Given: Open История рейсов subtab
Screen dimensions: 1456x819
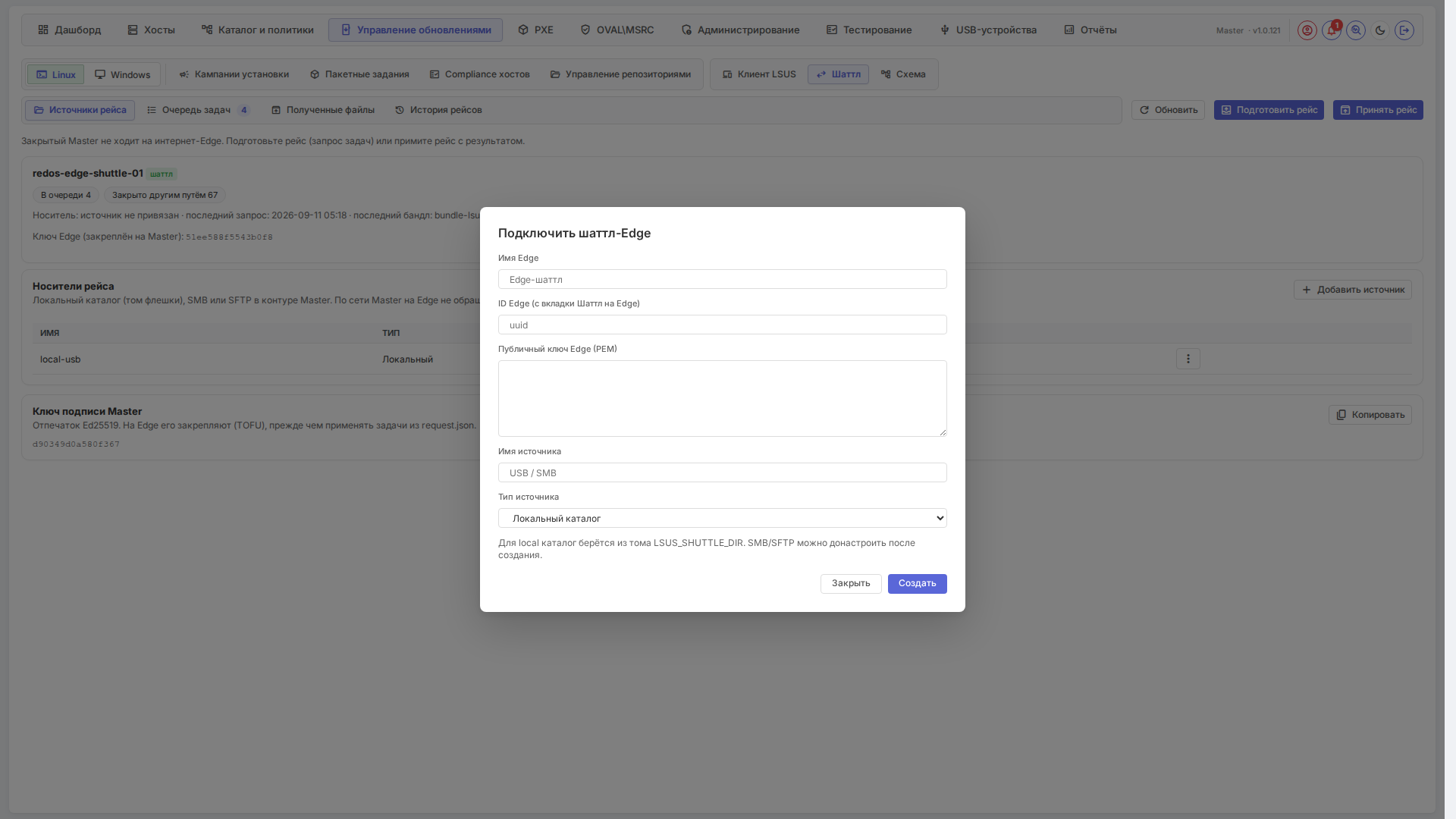Looking at the screenshot, I should 438,110.
